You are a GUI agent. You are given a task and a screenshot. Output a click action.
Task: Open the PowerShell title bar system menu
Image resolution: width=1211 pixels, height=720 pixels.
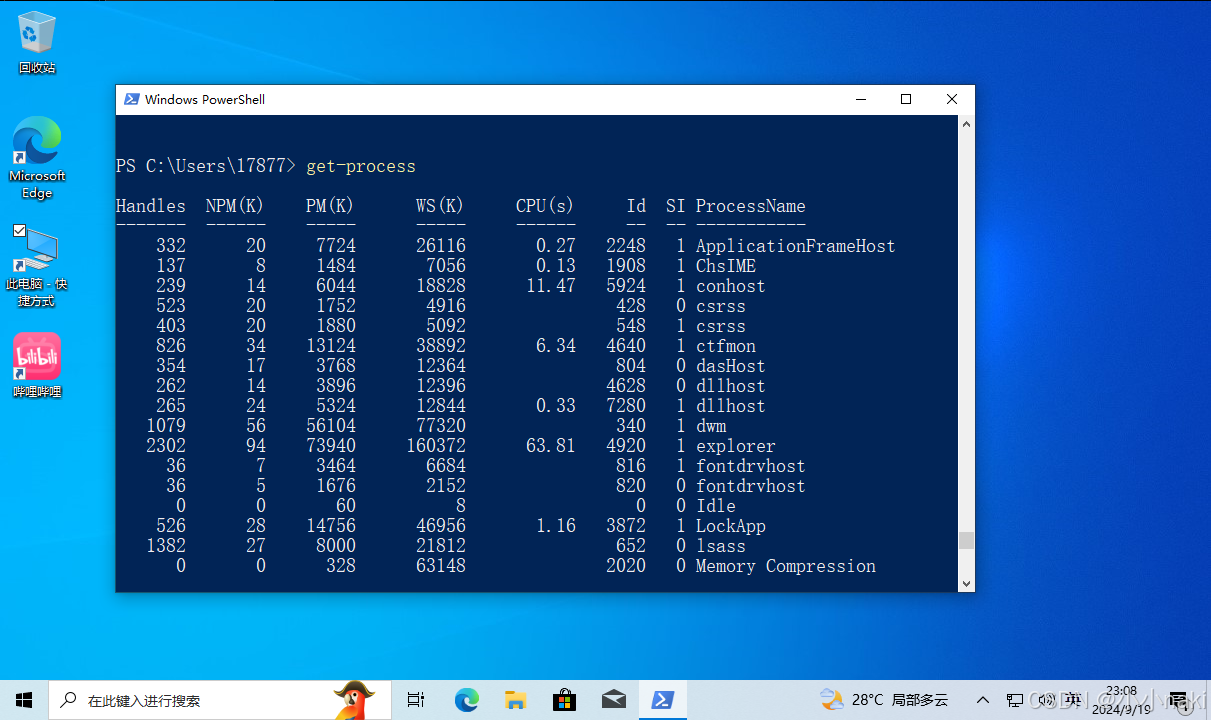[x=131, y=99]
